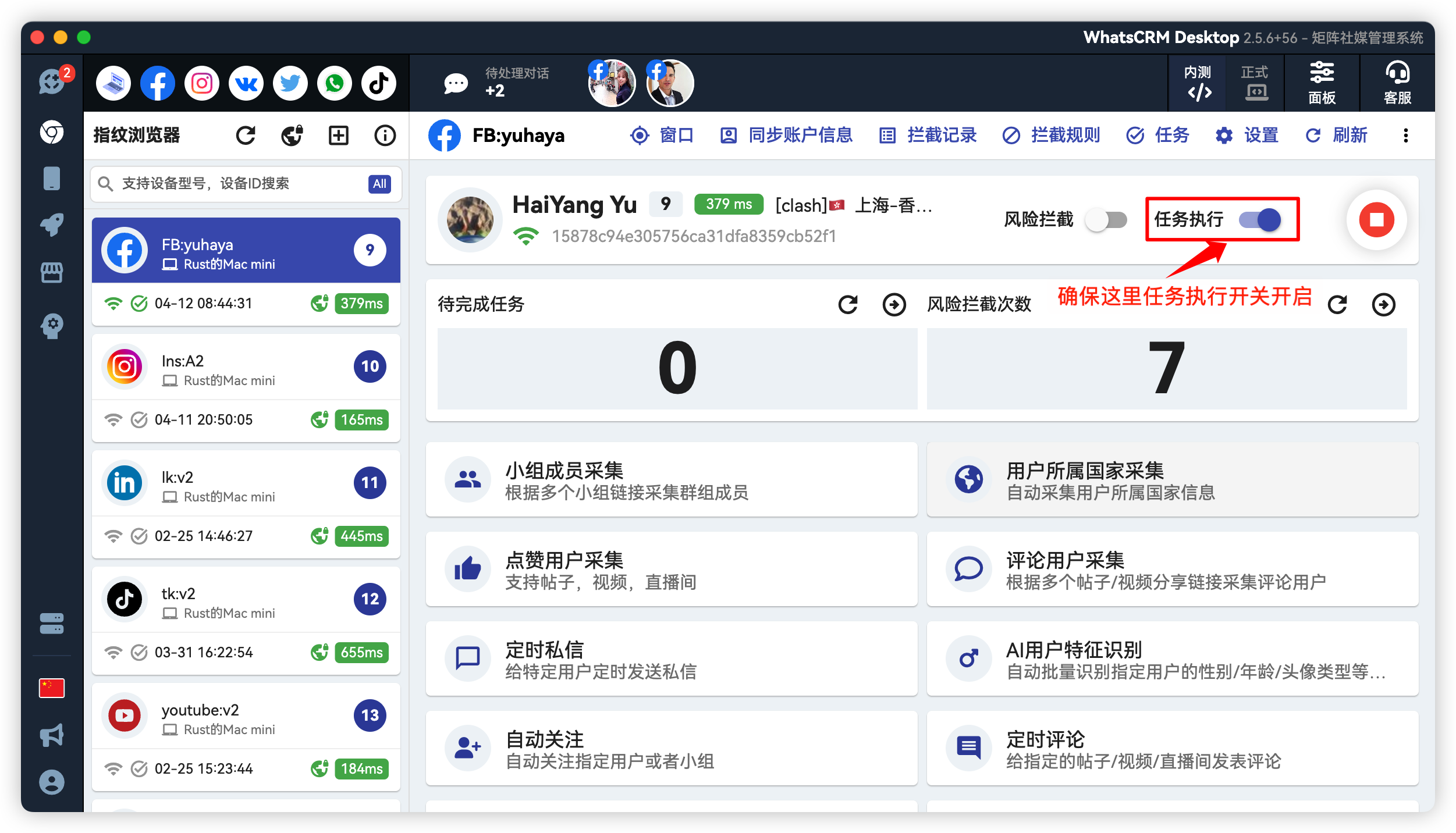
Task: Click the globe shield proxy icon in 指纹浏览器 header
Action: (x=292, y=136)
